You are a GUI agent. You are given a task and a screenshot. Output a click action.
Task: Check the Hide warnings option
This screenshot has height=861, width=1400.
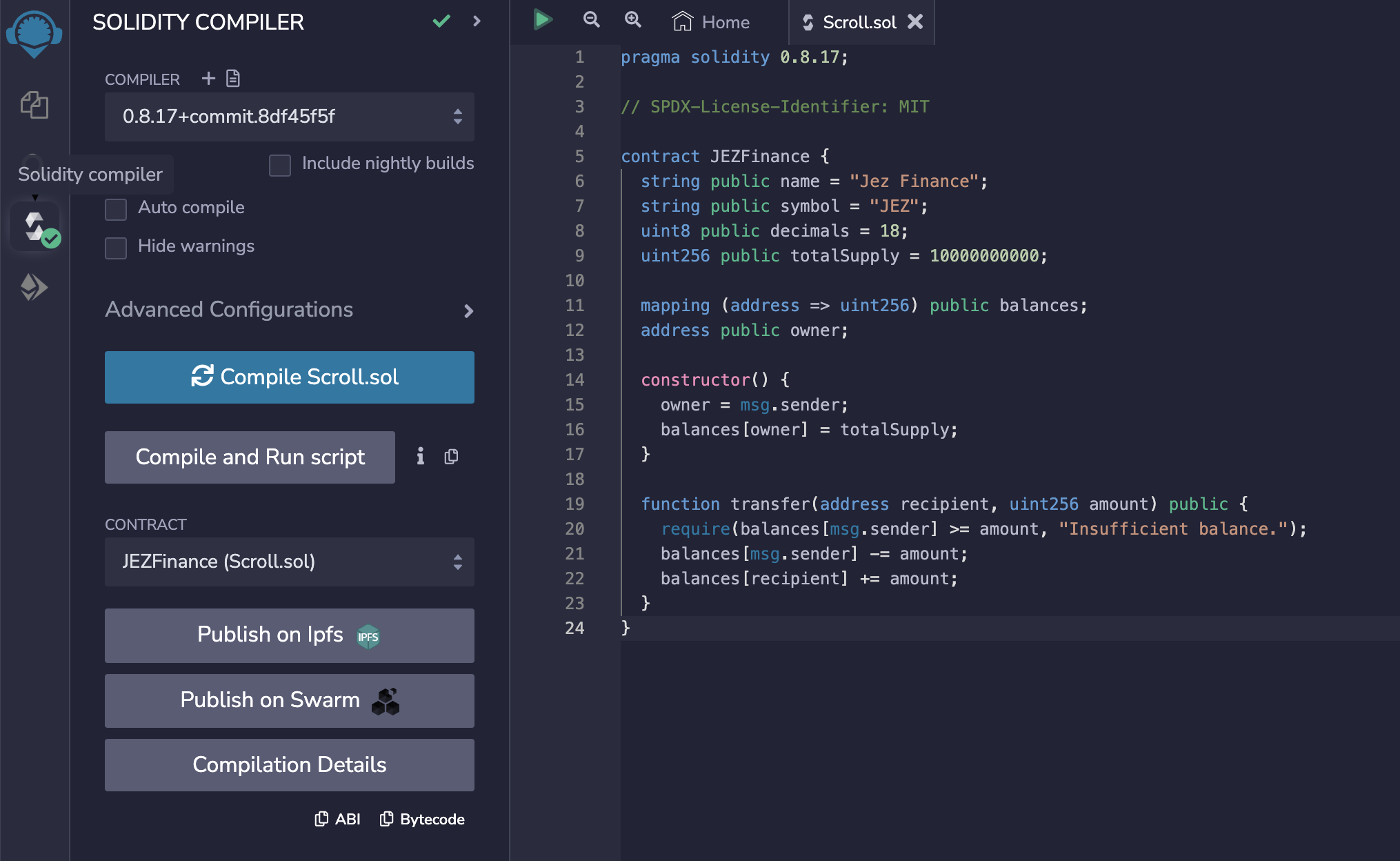point(116,248)
